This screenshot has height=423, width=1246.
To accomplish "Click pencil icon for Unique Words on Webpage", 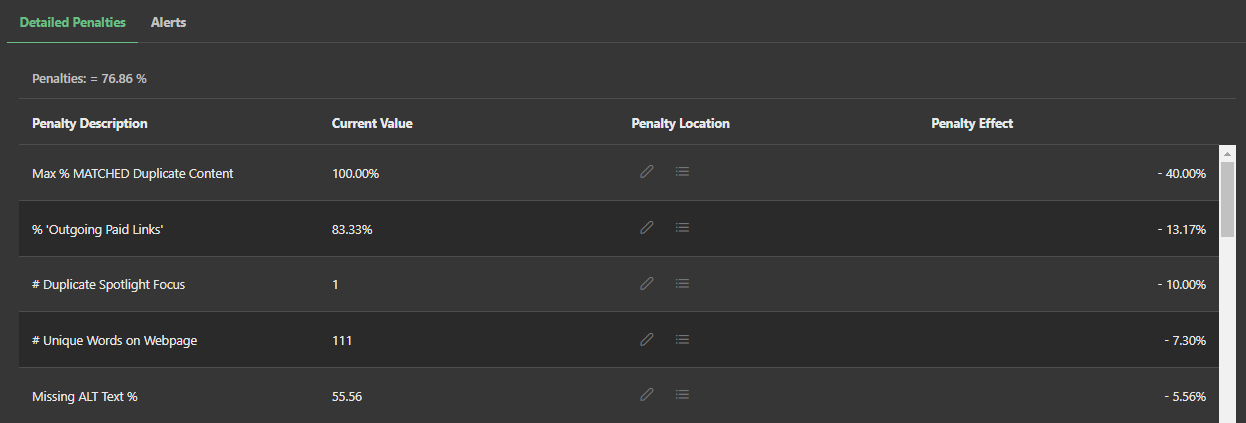I will (x=647, y=340).
